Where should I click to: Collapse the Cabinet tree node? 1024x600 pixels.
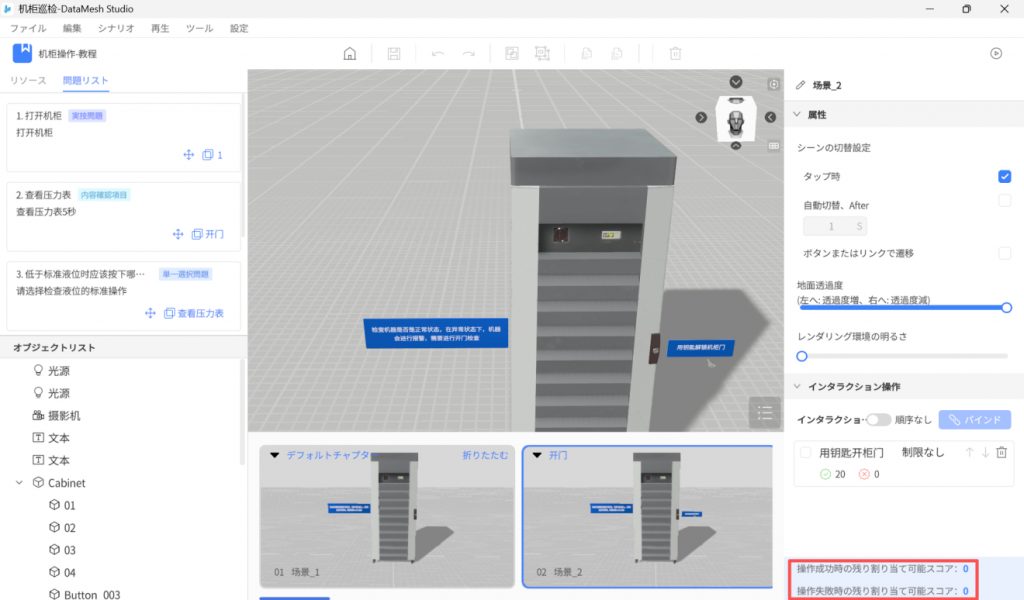pos(20,483)
